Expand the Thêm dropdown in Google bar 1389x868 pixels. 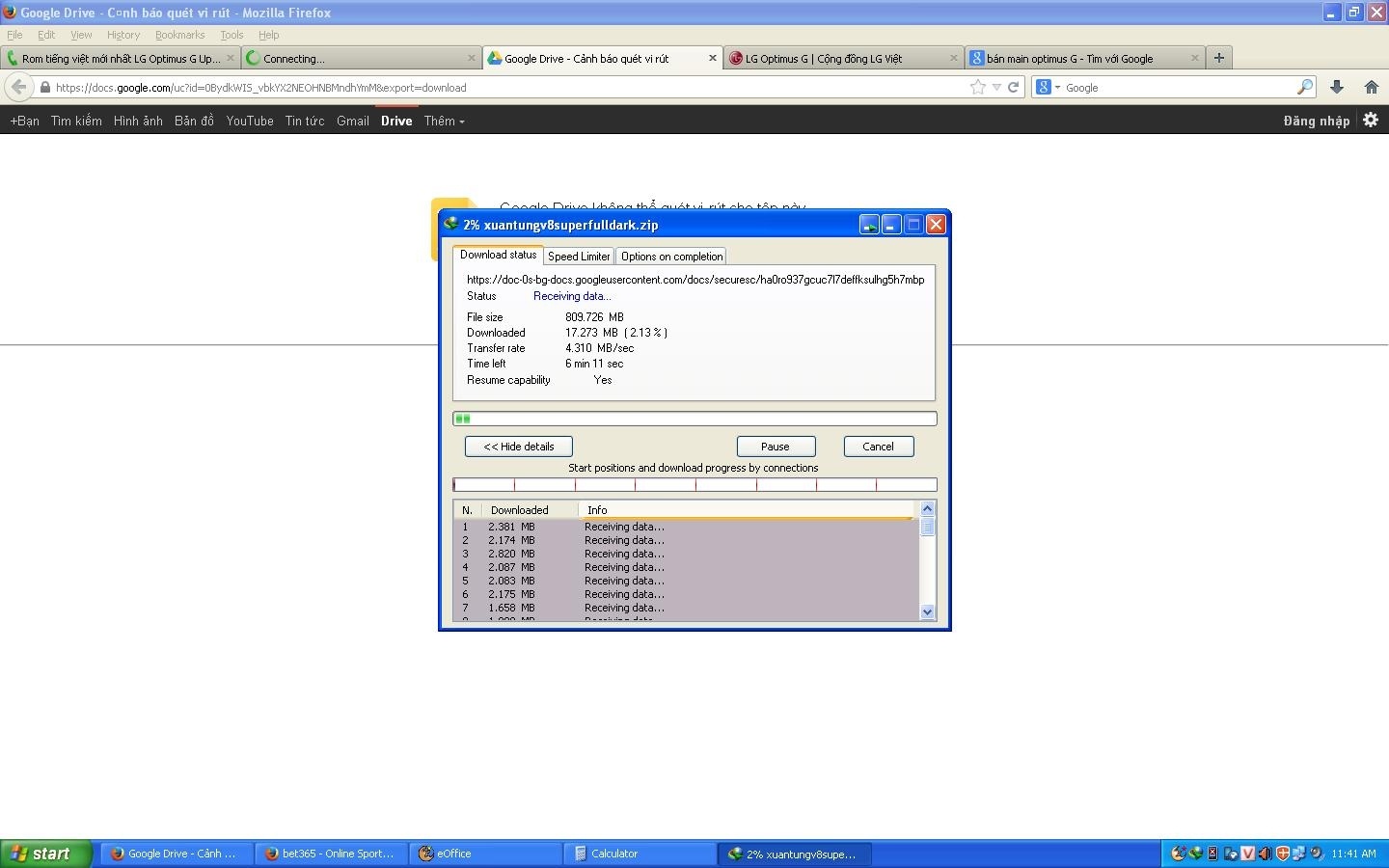444,121
